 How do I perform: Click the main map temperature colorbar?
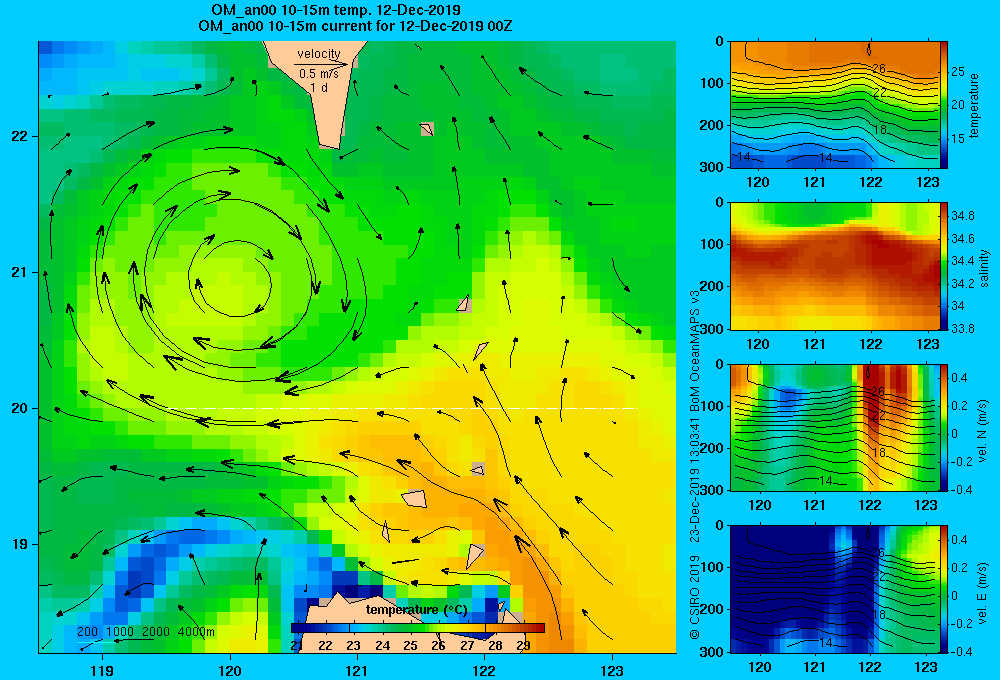(x=418, y=628)
